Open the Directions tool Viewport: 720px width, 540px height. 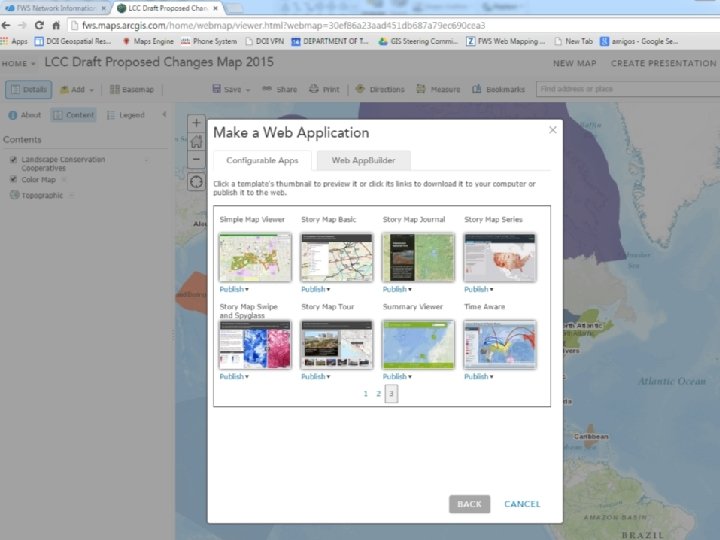point(380,90)
